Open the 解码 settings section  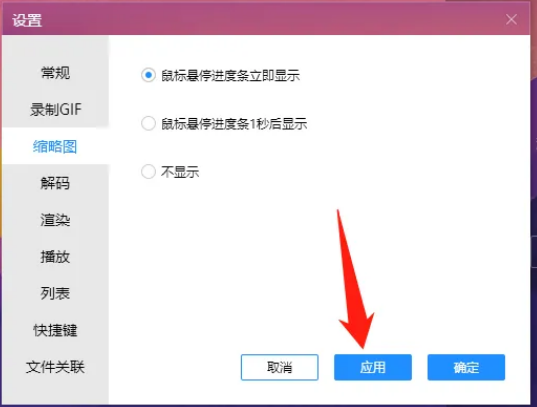point(55,183)
